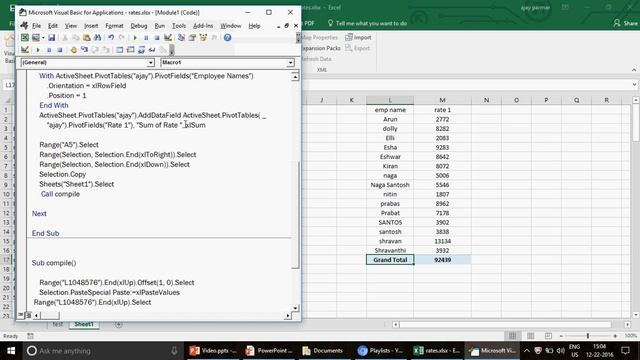The width and height of the screenshot is (640, 360).
Task: Select the Sheet1 tab in Excel
Action: coord(84,324)
